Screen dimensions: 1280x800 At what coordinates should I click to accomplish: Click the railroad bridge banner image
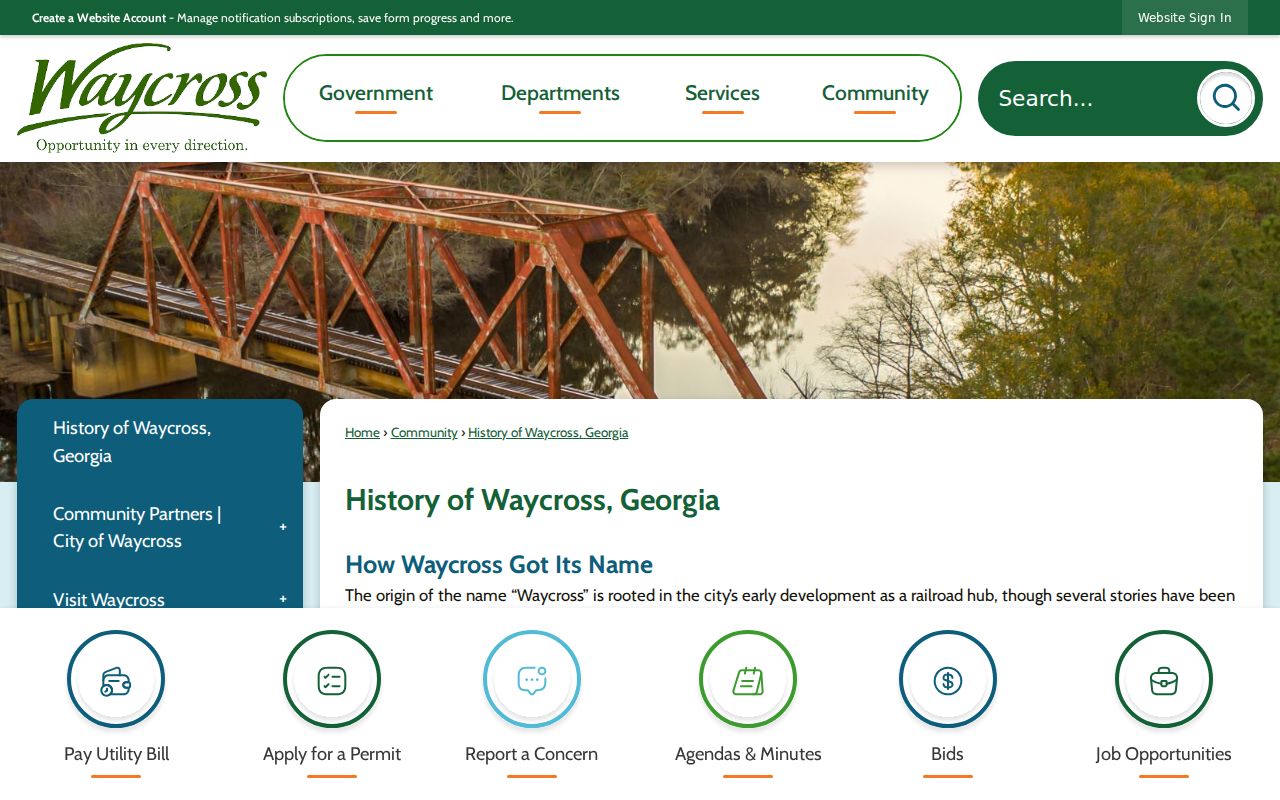coord(640,280)
